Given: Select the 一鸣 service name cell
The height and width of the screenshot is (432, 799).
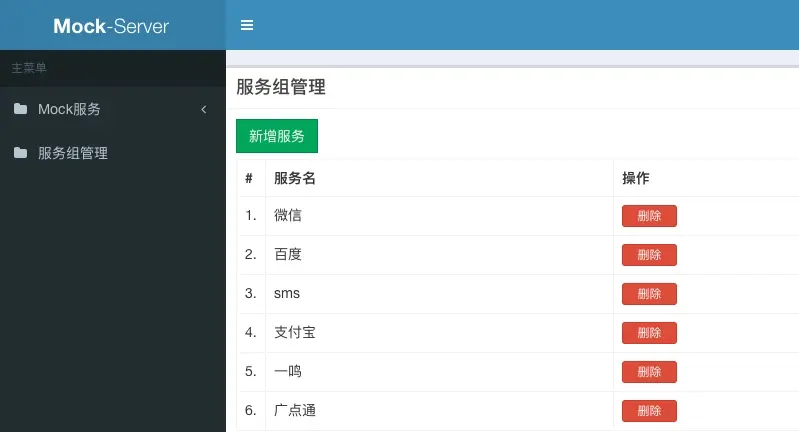Looking at the screenshot, I should pos(439,372).
